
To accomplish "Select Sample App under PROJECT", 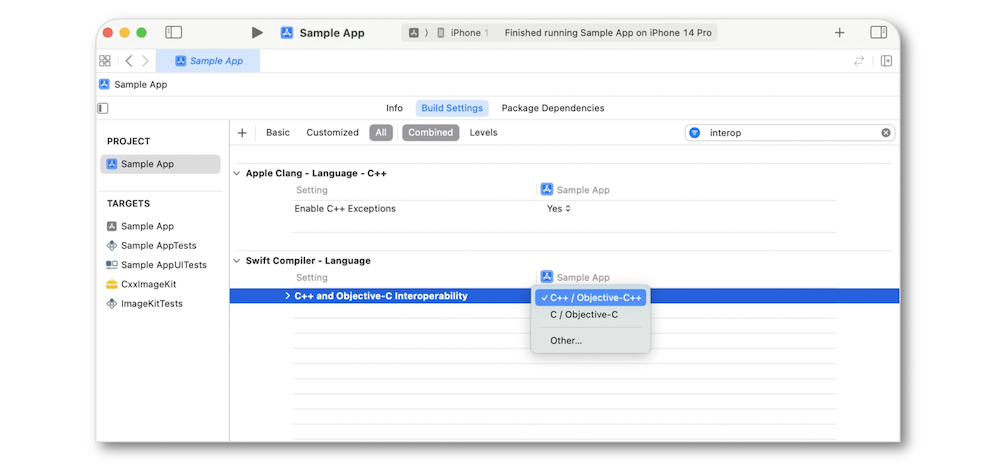I will point(160,164).
